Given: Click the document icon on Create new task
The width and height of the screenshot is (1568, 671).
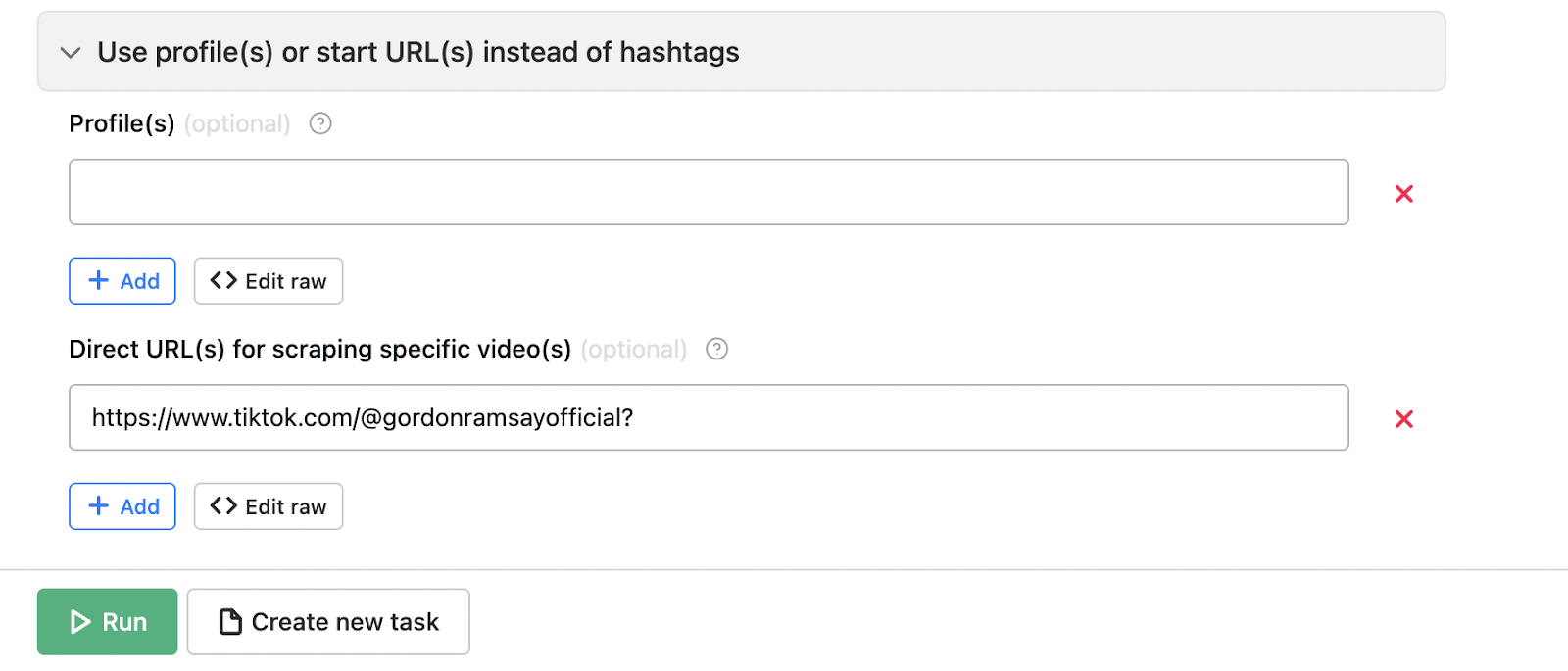Looking at the screenshot, I should [x=230, y=622].
